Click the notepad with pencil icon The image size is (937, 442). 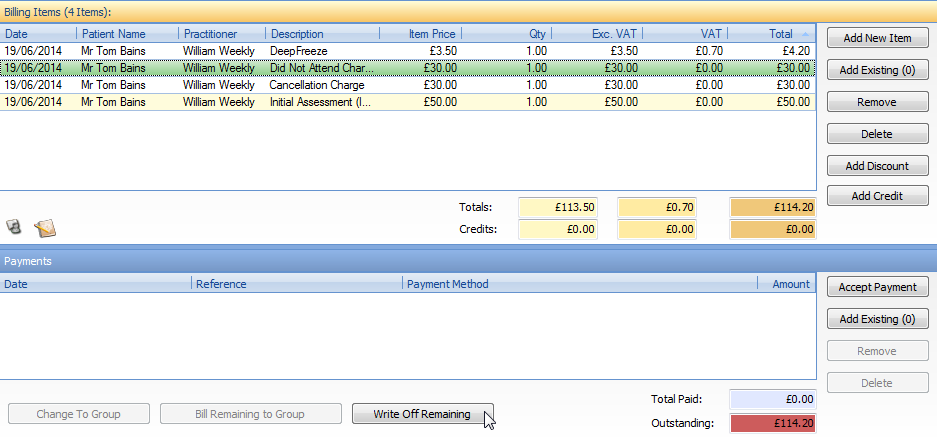tap(45, 228)
